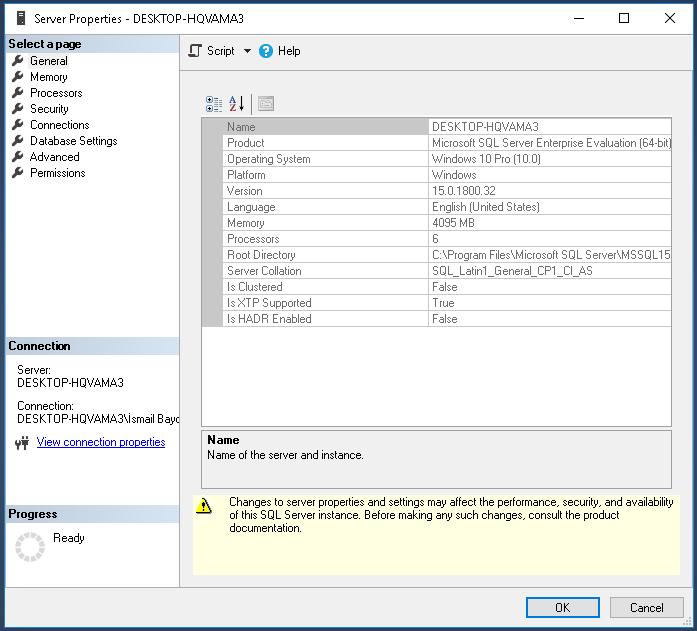Click the Help label
This screenshot has height=631, width=697.
pyautogui.click(x=289, y=51)
